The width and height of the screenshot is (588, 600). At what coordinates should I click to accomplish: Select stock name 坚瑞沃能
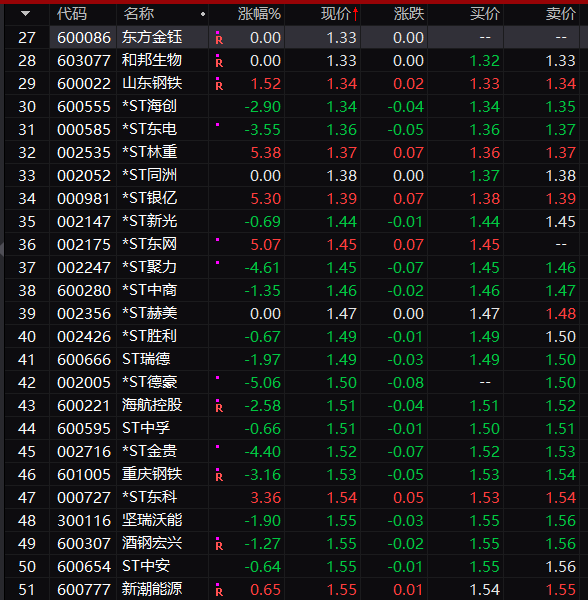click(x=152, y=520)
